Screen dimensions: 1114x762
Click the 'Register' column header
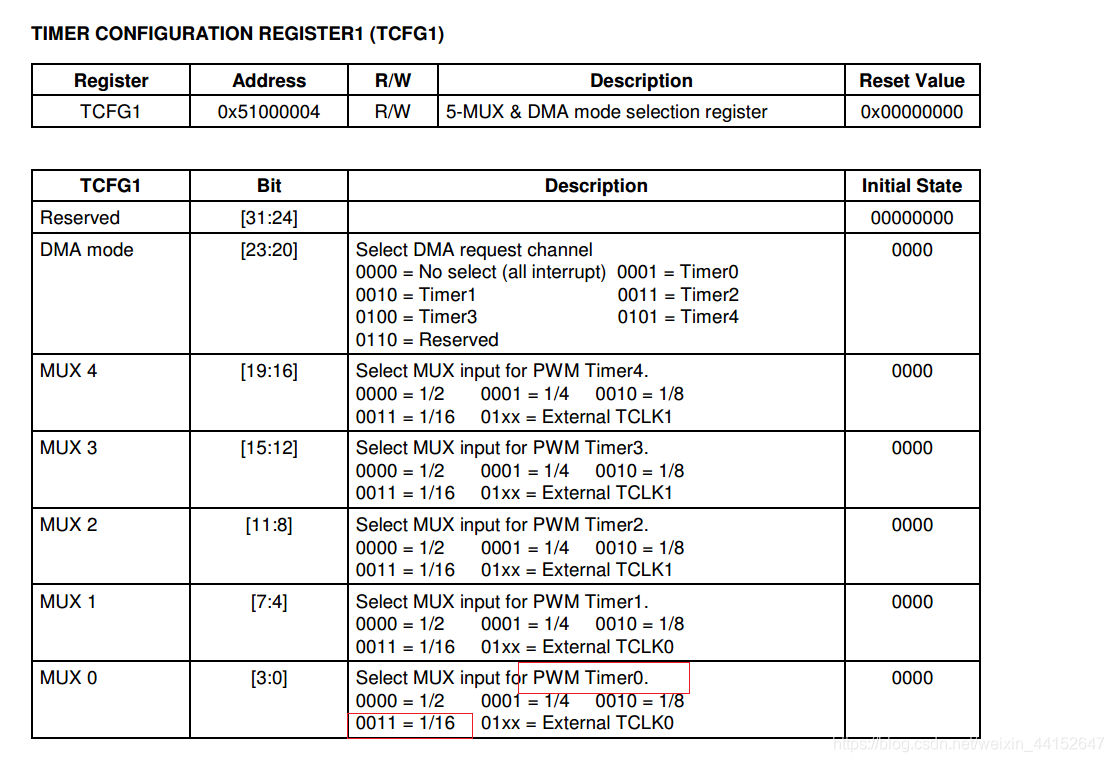point(111,80)
